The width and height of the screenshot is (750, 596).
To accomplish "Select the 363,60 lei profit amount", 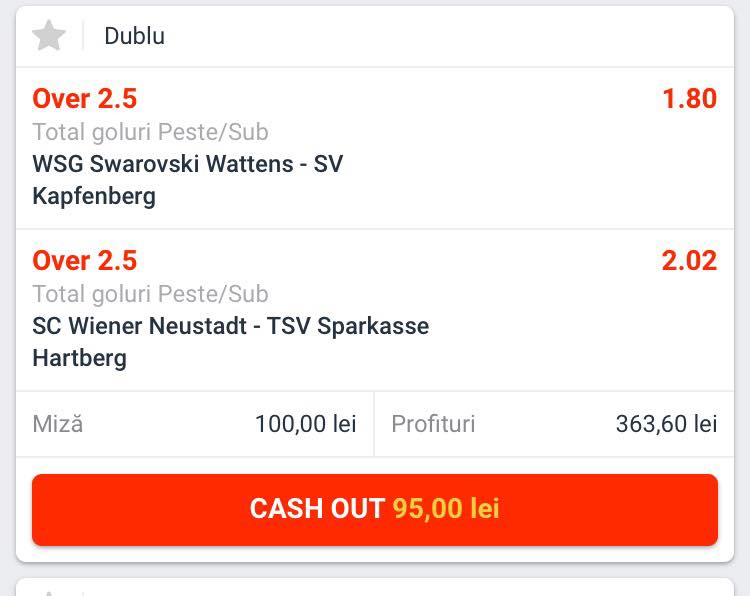I will pos(666,424).
